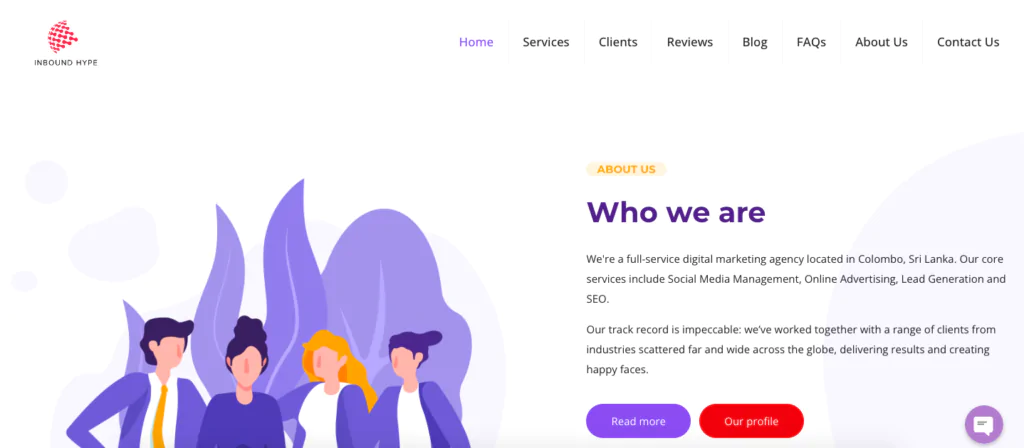
Task: Click the red Our profile button
Action: [751, 421]
